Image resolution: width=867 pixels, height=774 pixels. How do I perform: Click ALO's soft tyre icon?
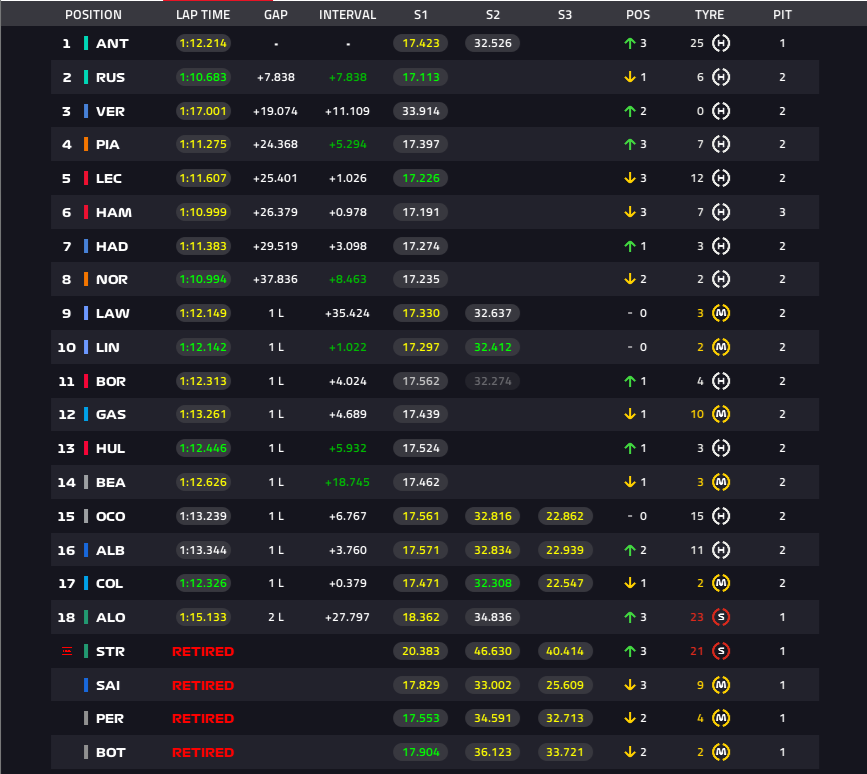coord(720,617)
